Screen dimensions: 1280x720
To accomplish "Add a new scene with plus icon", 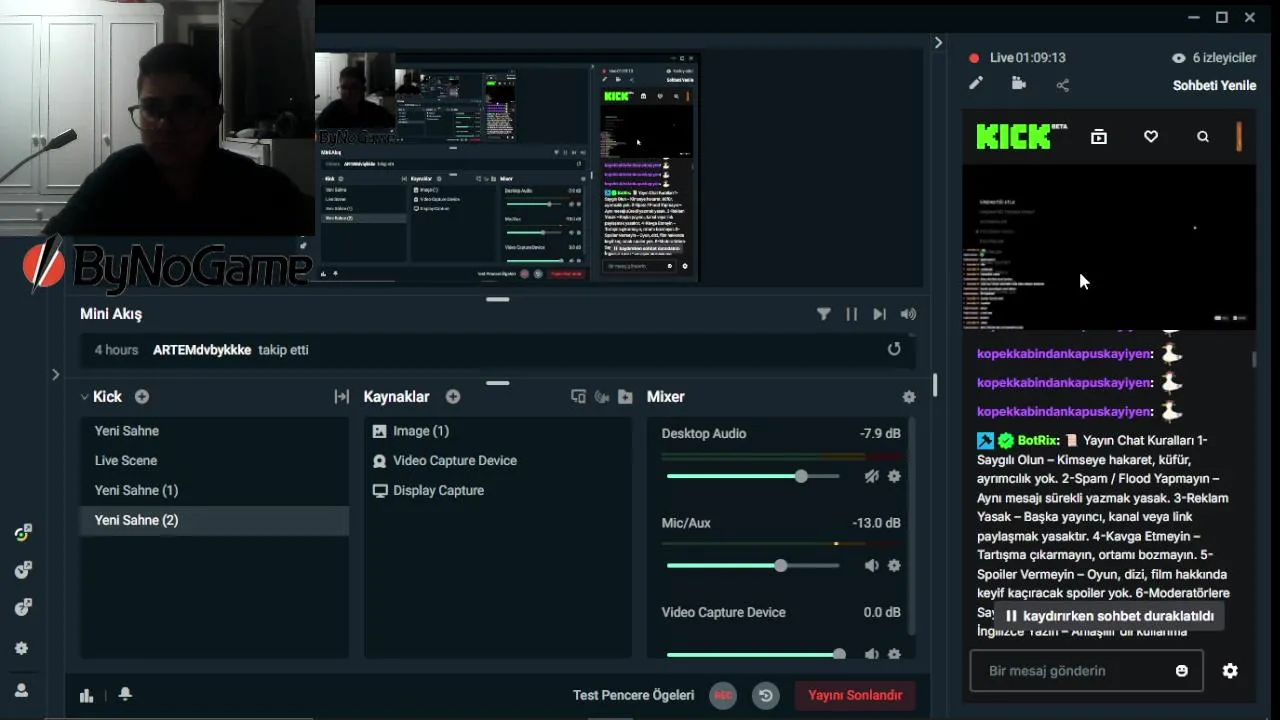I will click(142, 397).
